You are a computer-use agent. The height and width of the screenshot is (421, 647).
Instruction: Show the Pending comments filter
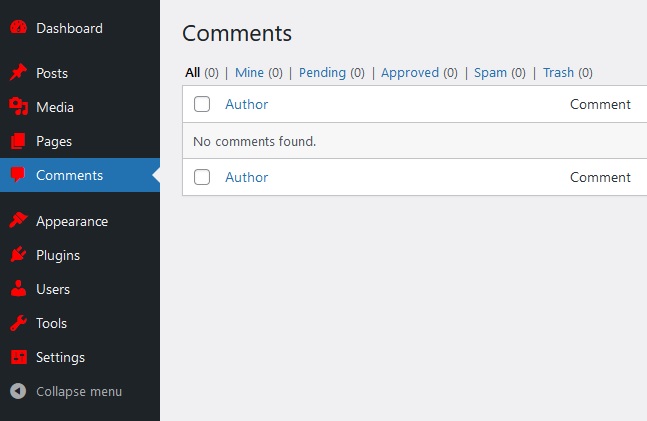(321, 72)
